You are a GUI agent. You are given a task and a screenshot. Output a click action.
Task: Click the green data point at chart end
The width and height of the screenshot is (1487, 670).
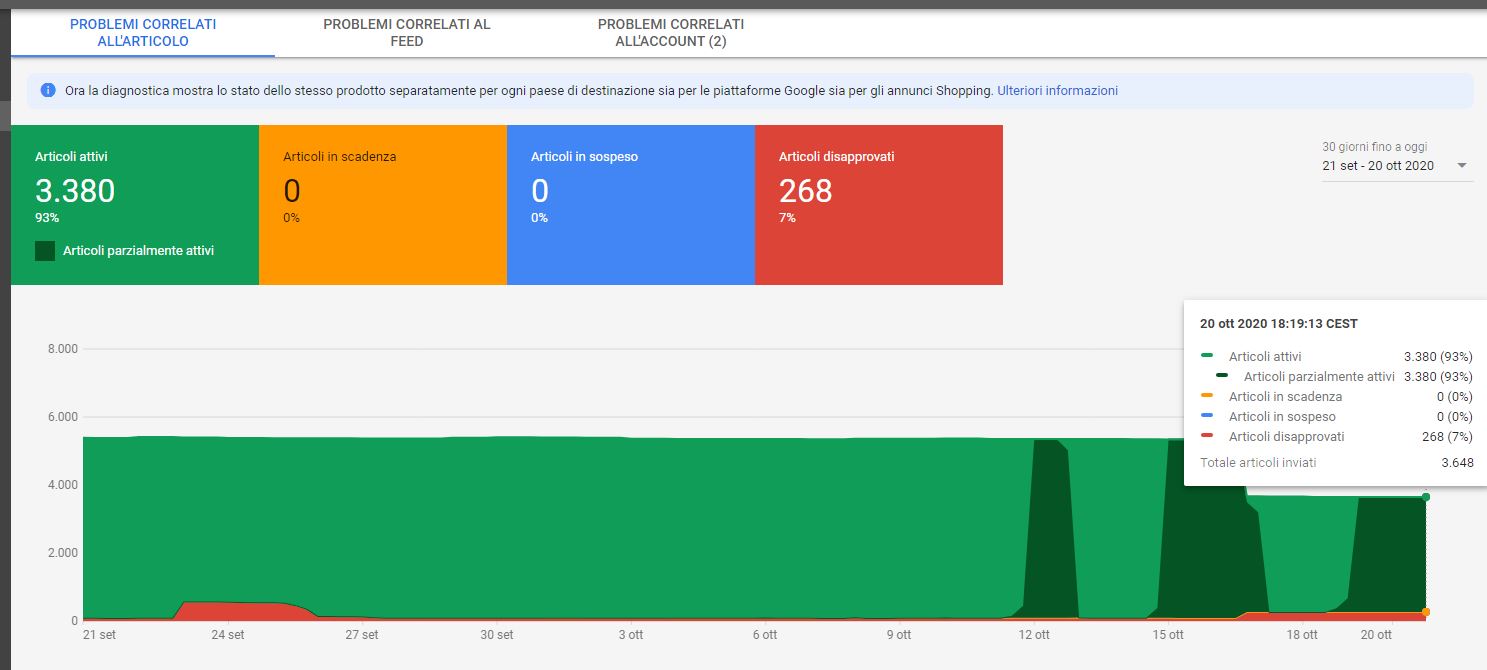pos(1425,497)
